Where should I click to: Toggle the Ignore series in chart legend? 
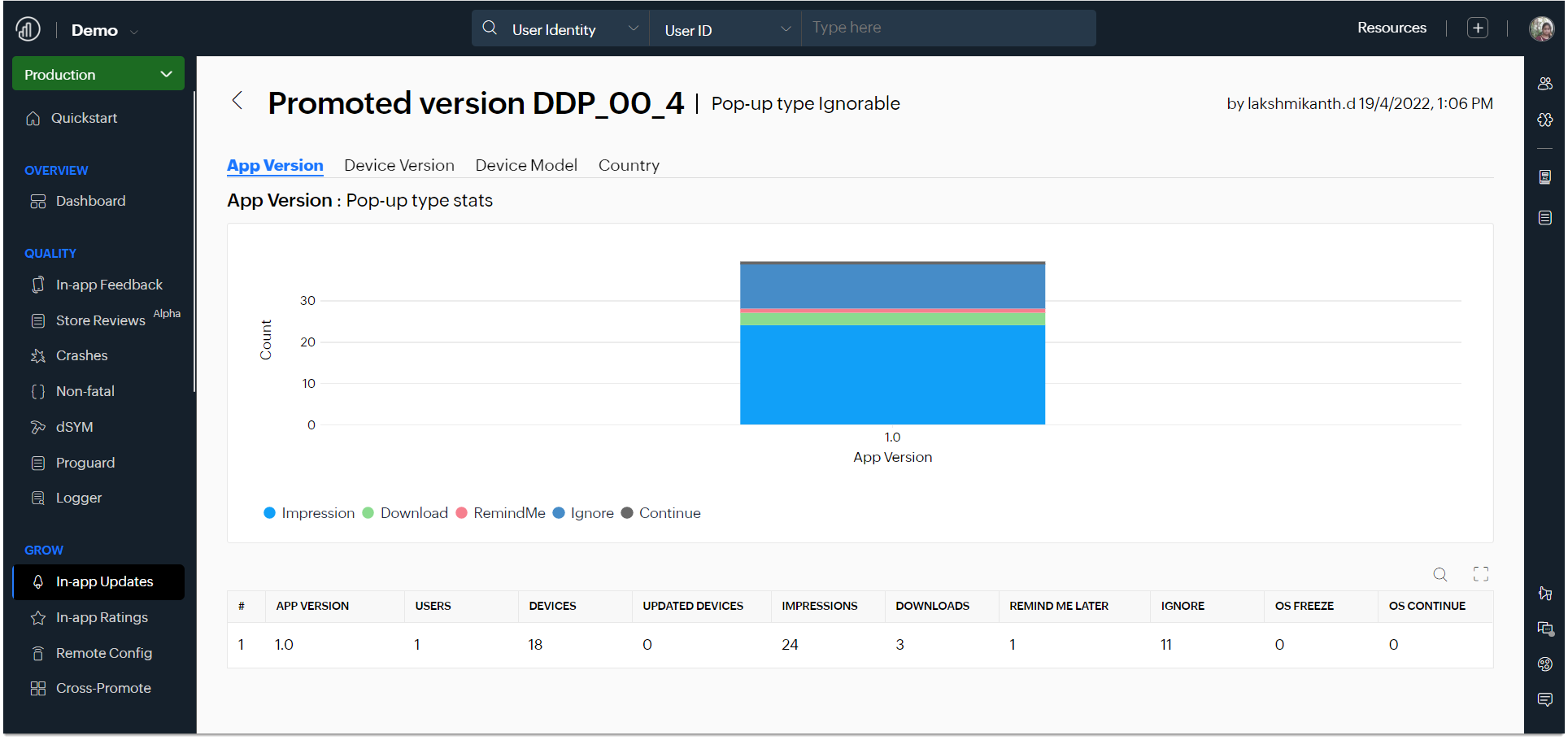(x=583, y=513)
